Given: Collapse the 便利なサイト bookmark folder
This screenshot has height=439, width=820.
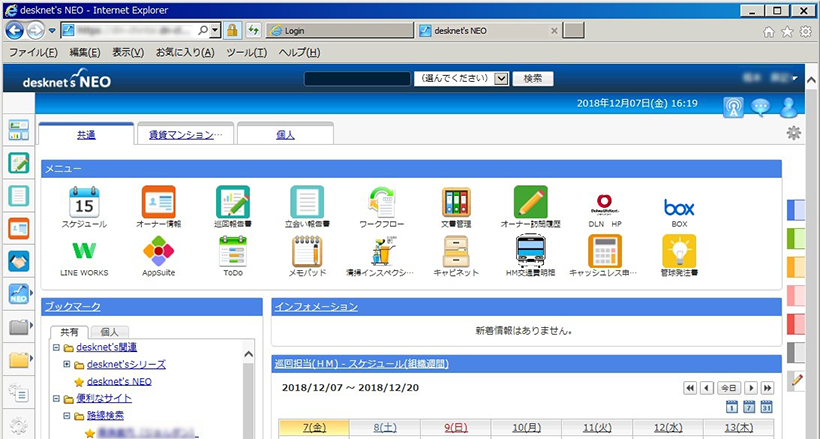Looking at the screenshot, I should pyautogui.click(x=56, y=398).
